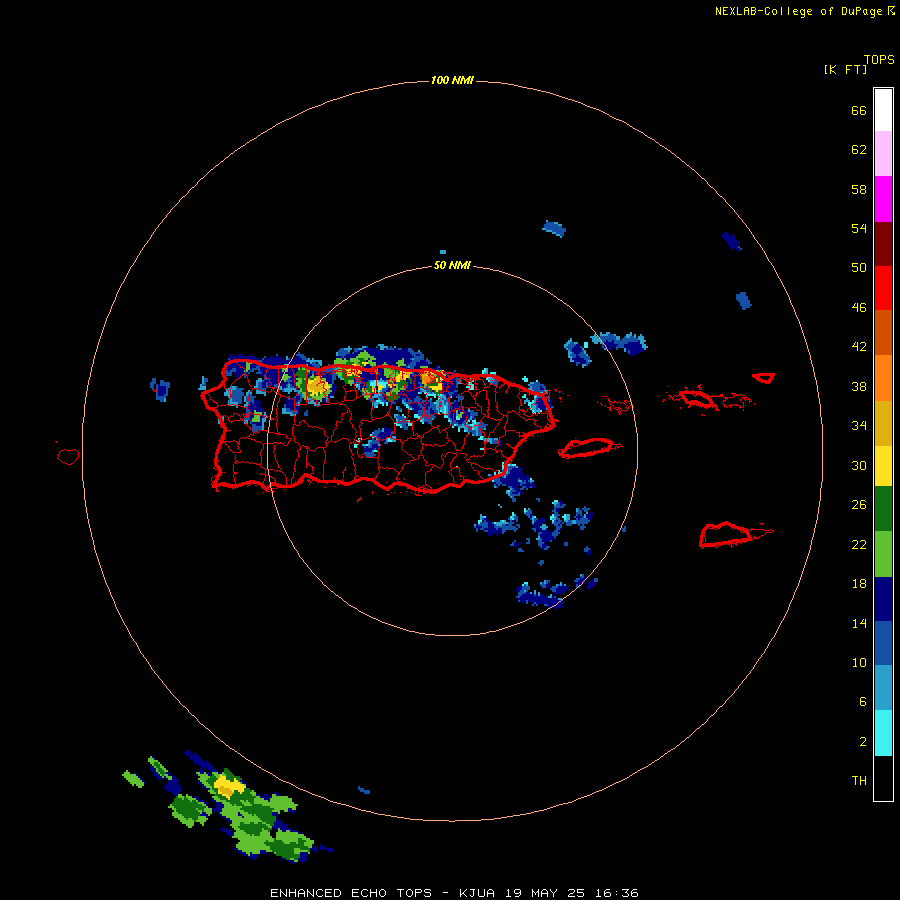Select the gold legend color block
Image resolution: width=900 pixels, height=900 pixels.
point(883,423)
